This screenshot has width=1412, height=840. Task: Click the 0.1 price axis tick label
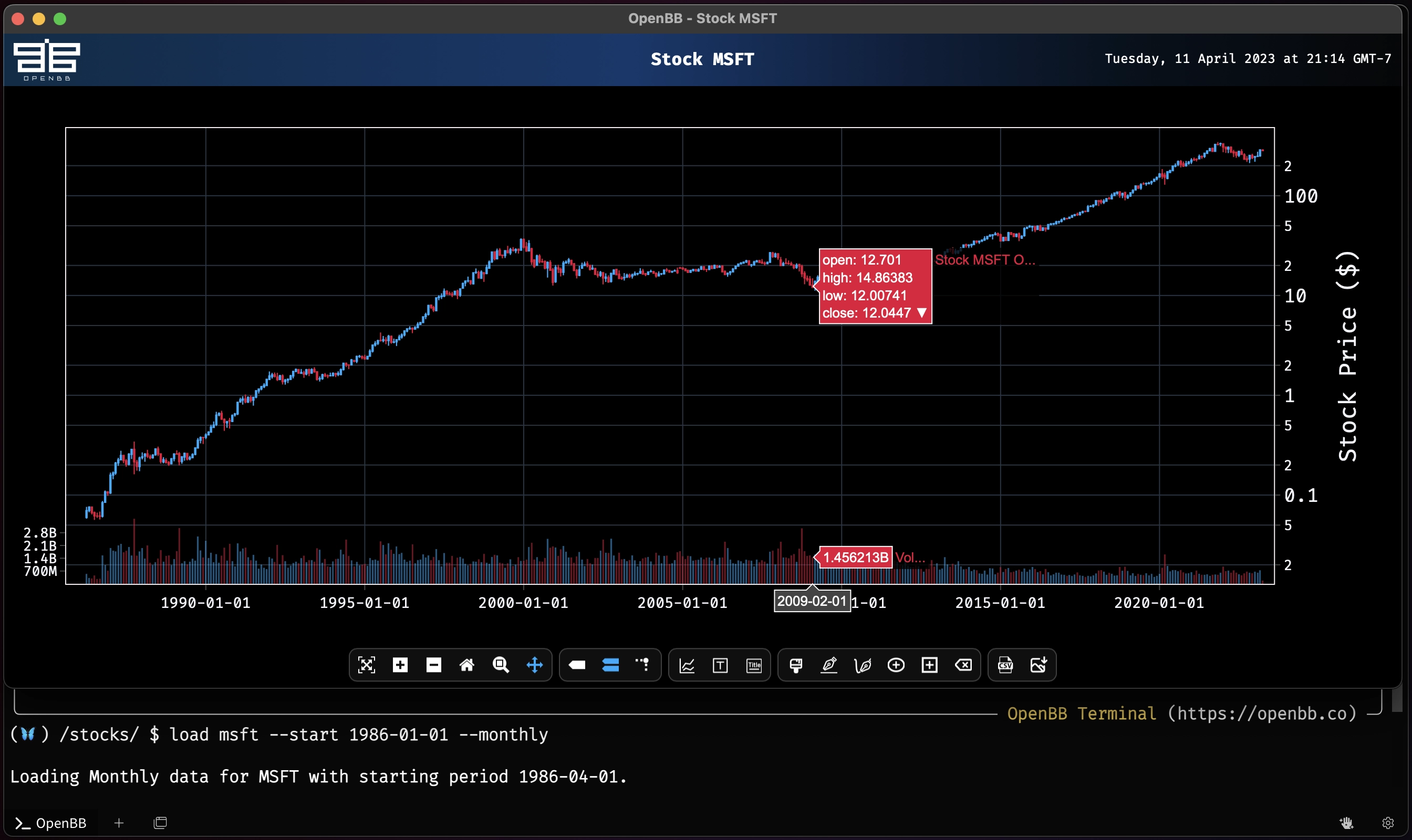[1301, 495]
